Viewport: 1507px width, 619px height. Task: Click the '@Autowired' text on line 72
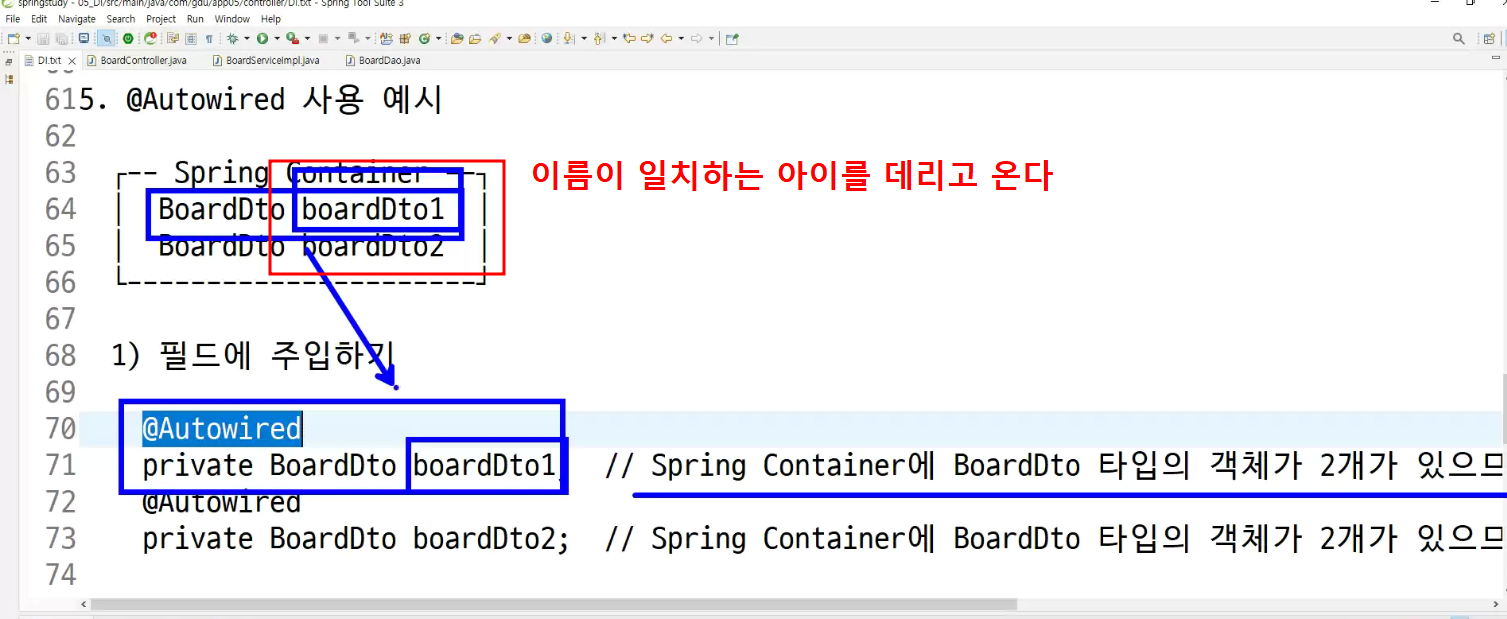(221, 502)
